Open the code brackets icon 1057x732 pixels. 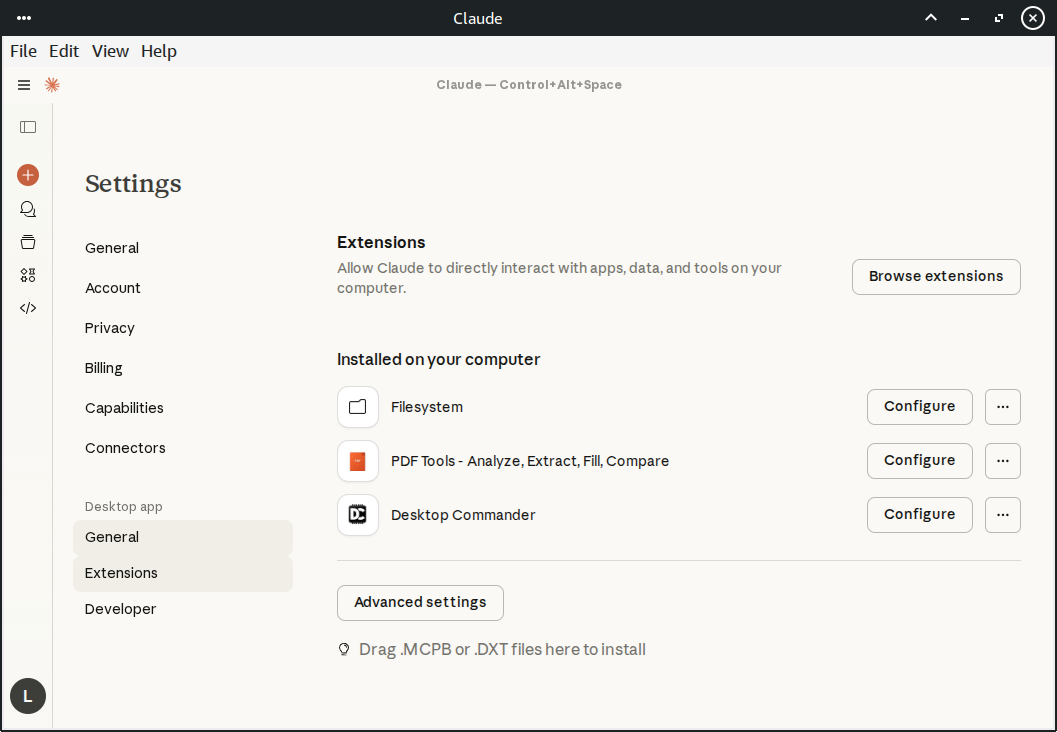pos(28,308)
